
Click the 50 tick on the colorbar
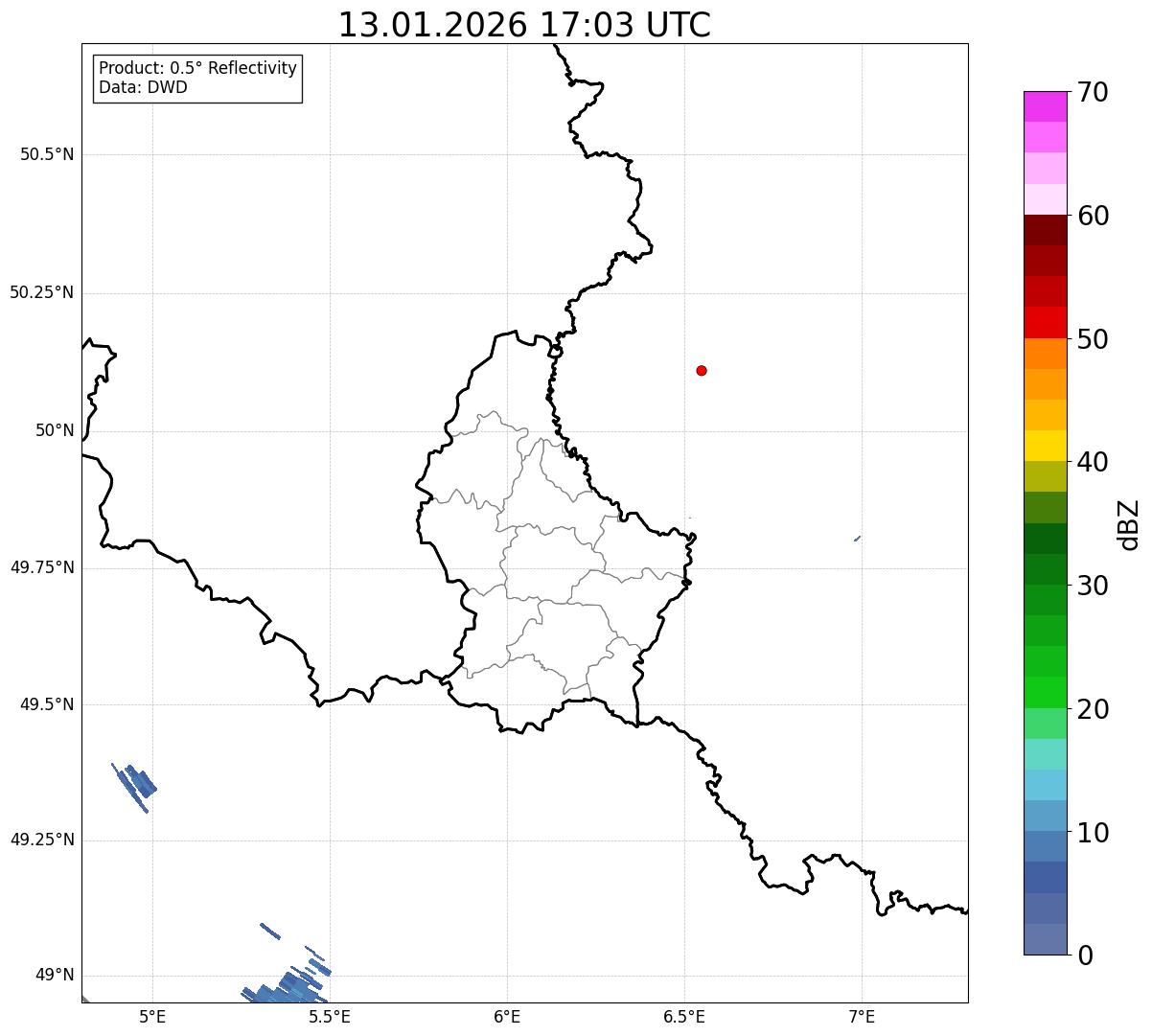[1093, 339]
